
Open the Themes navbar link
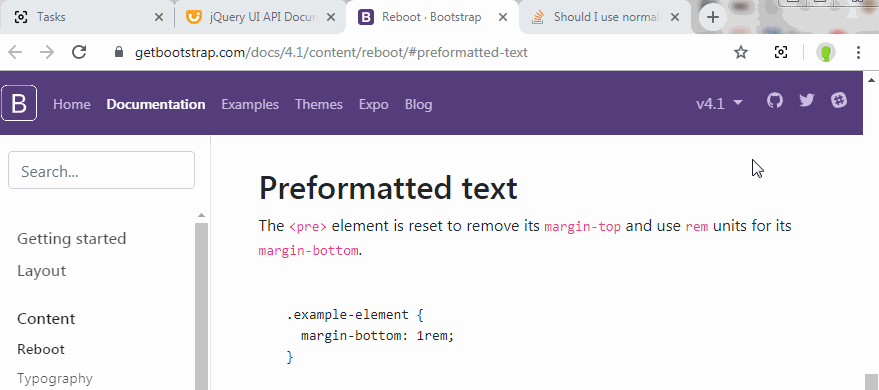click(x=319, y=104)
